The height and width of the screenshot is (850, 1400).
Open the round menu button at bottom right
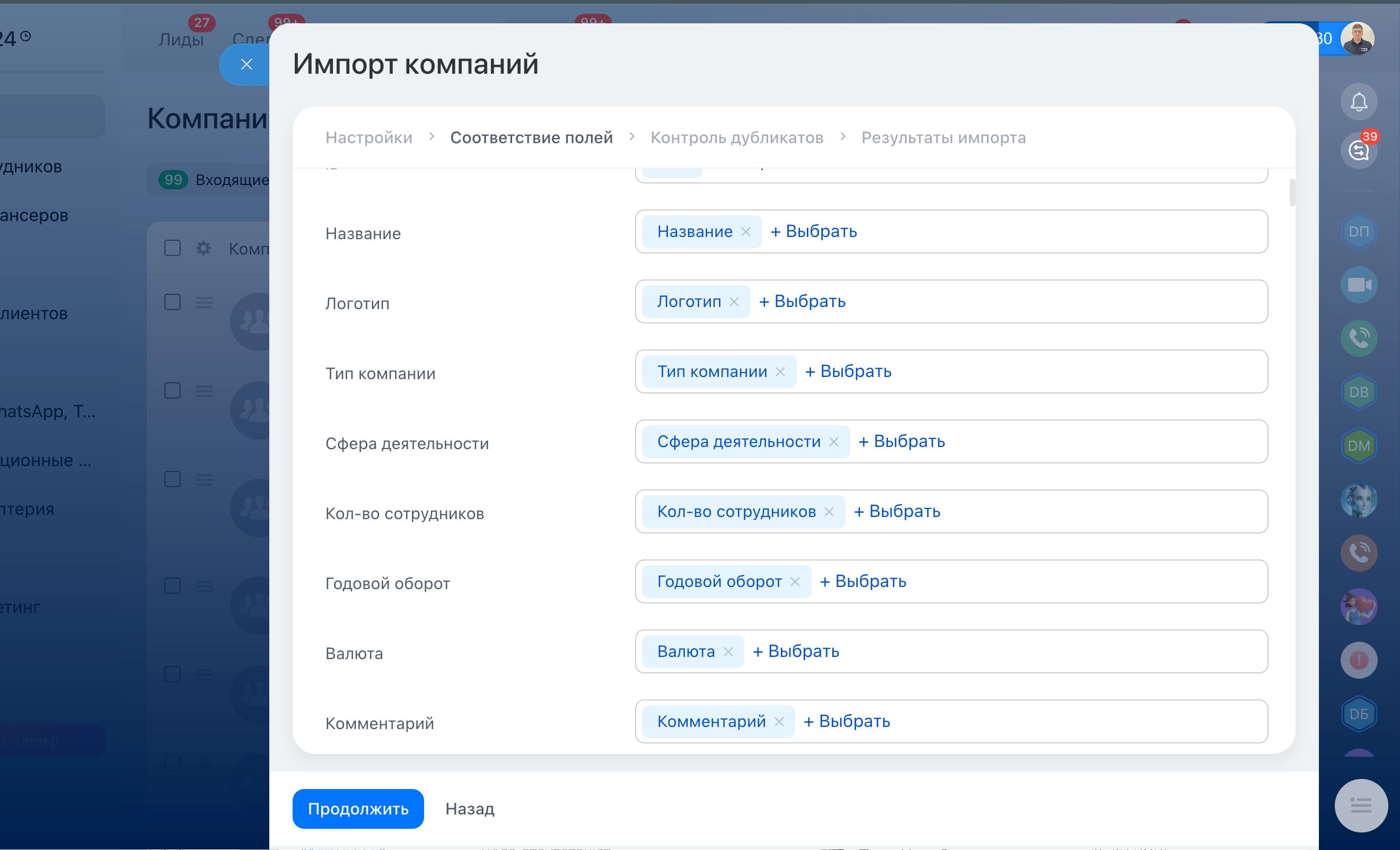point(1361,805)
